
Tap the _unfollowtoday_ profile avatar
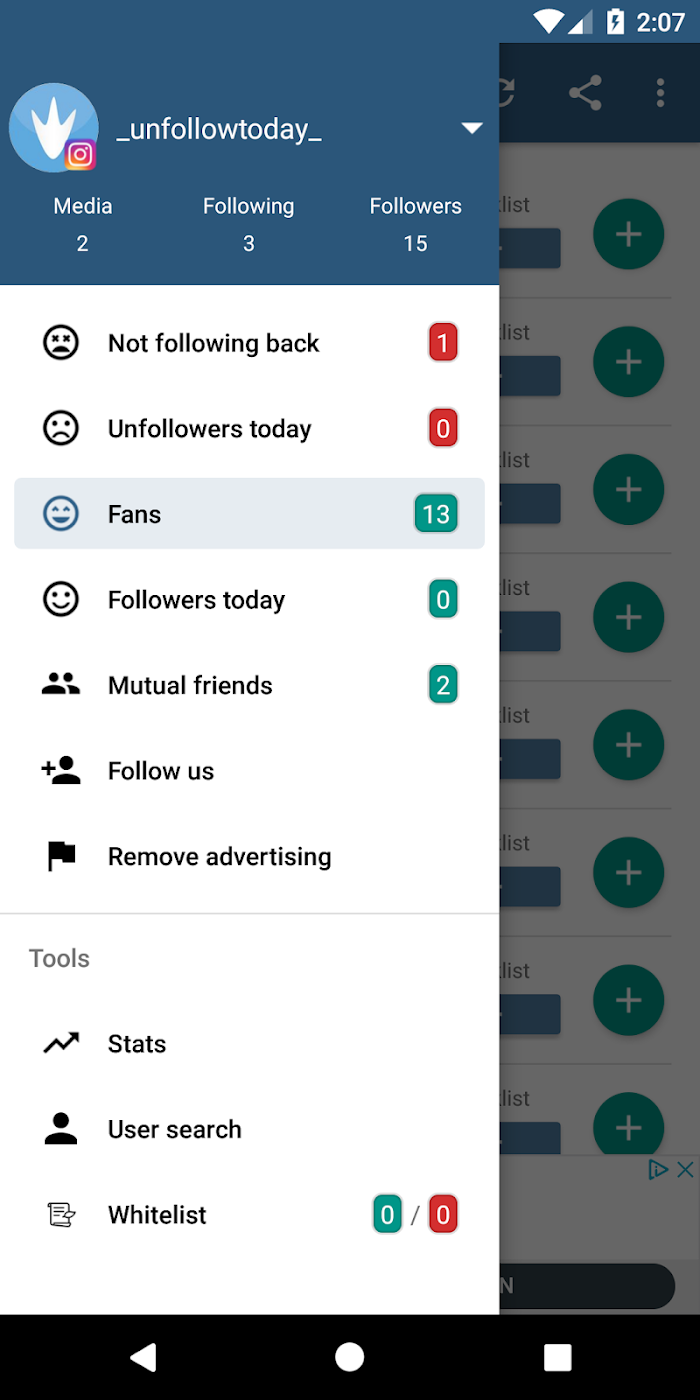click(54, 128)
